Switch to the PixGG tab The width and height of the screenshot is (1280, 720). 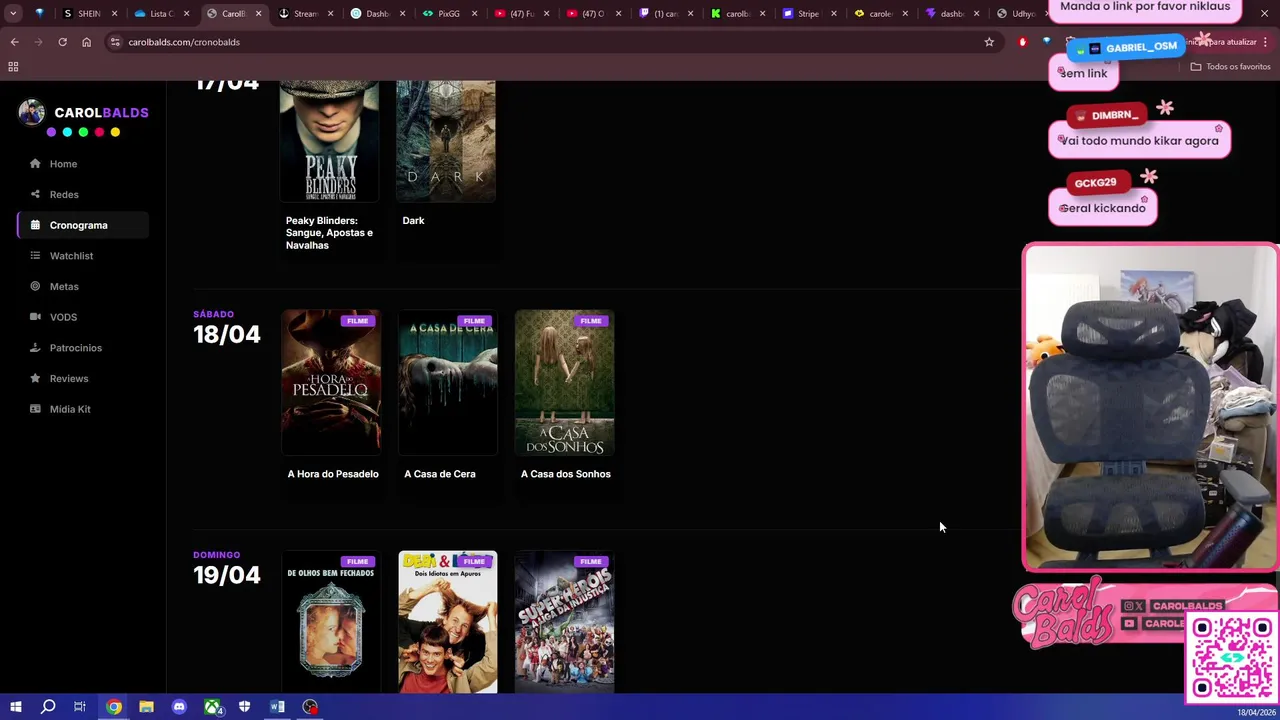pos(449,14)
